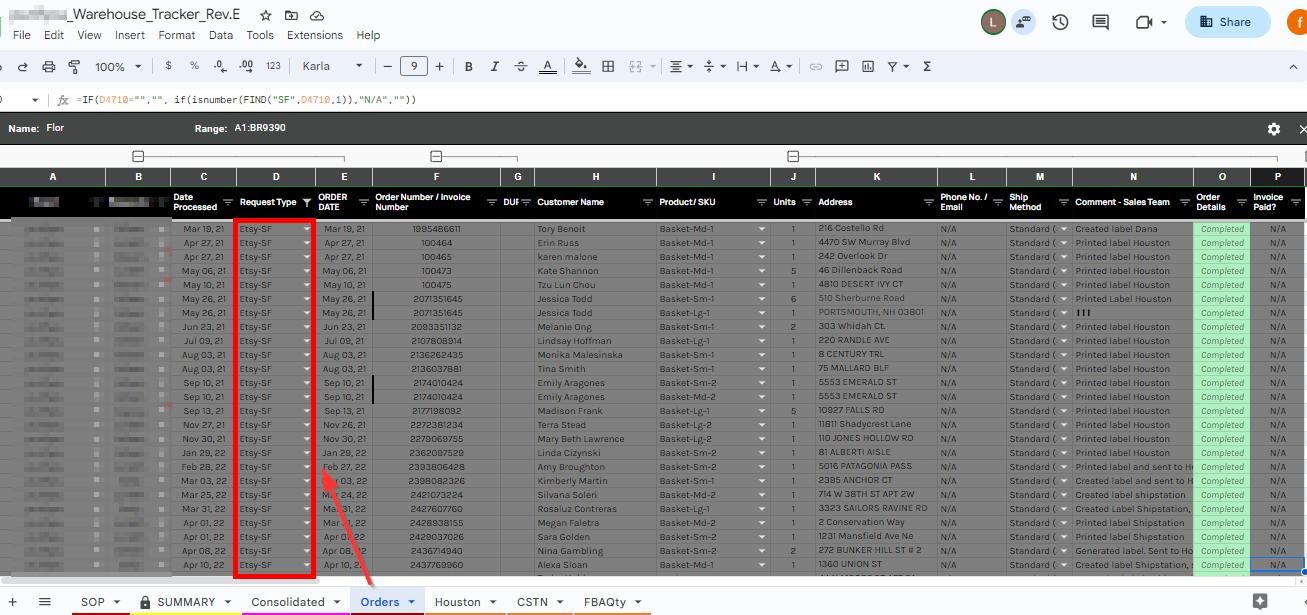Switch to the Consolidated sheet tab
This screenshot has height=615, width=1307.
tap(295, 602)
